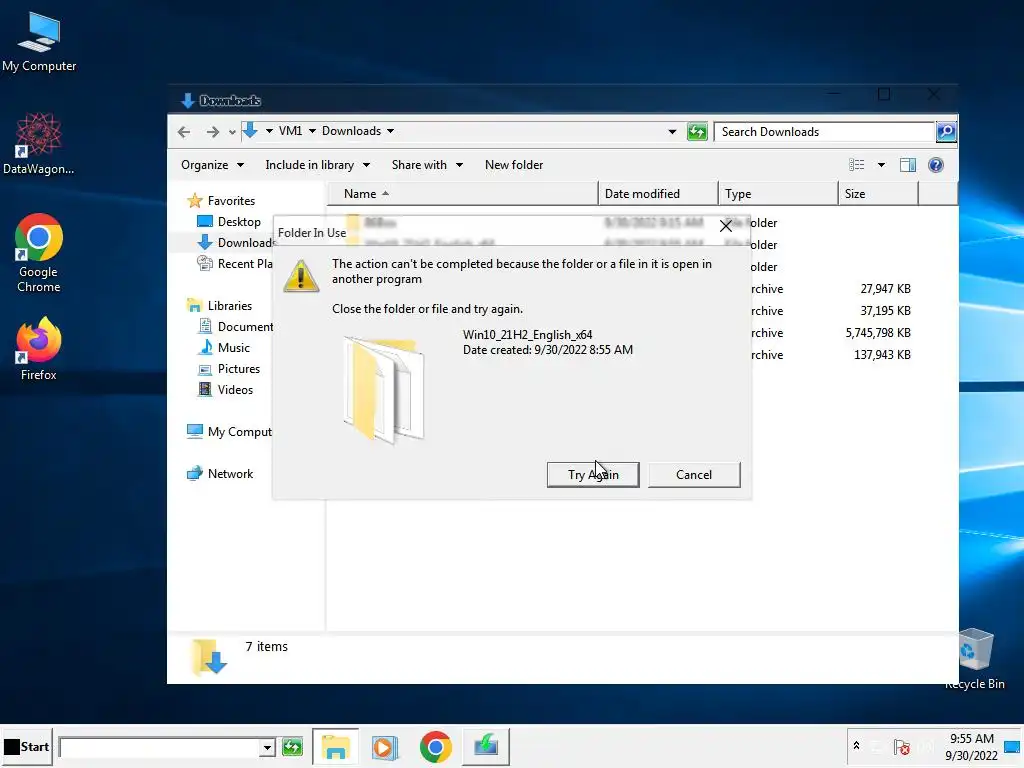Image resolution: width=1024 pixels, height=768 pixels.
Task: Open recent locations arrow next to forward button
Action: [x=232, y=132]
